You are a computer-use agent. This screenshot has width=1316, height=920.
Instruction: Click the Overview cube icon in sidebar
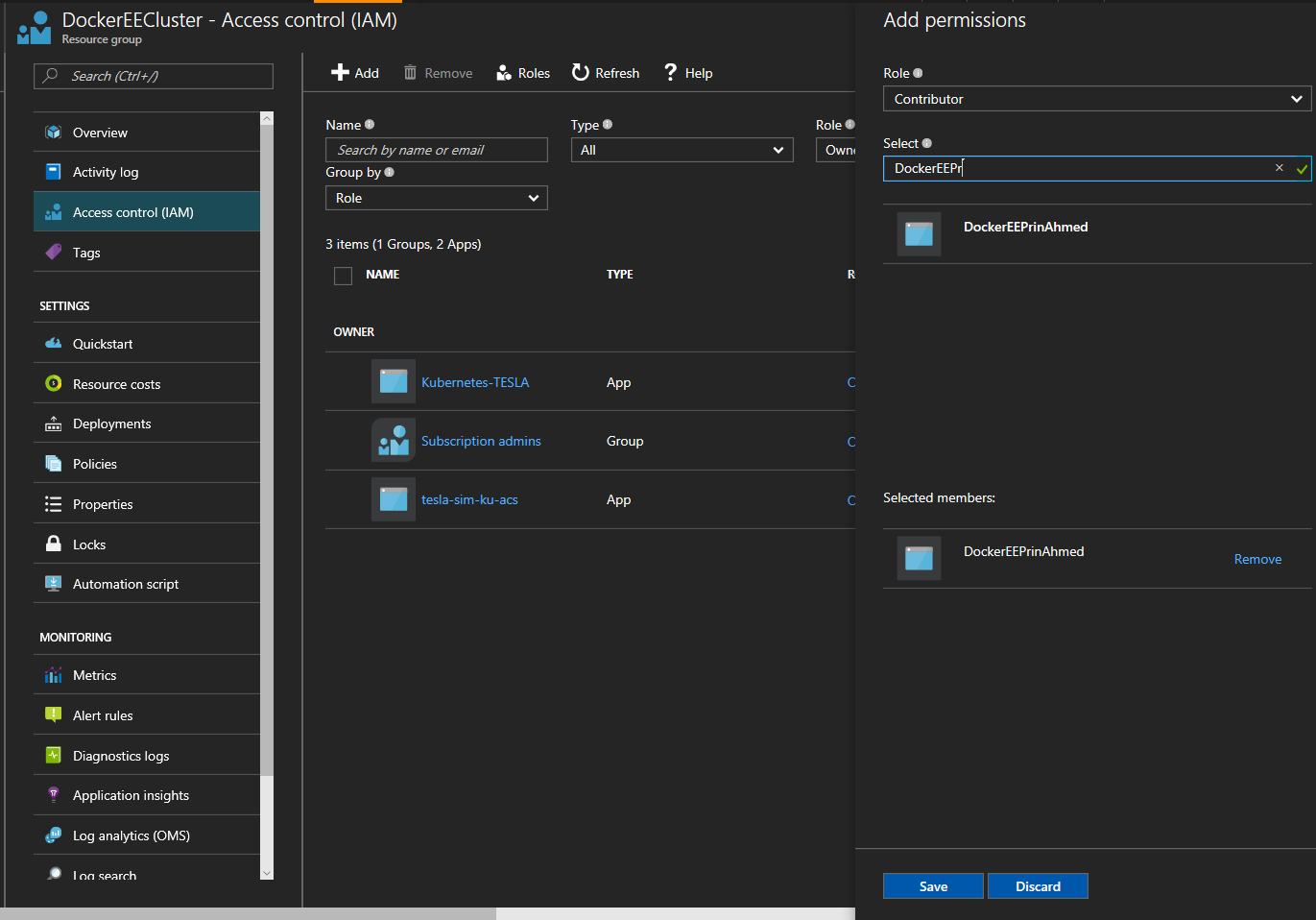(54, 133)
